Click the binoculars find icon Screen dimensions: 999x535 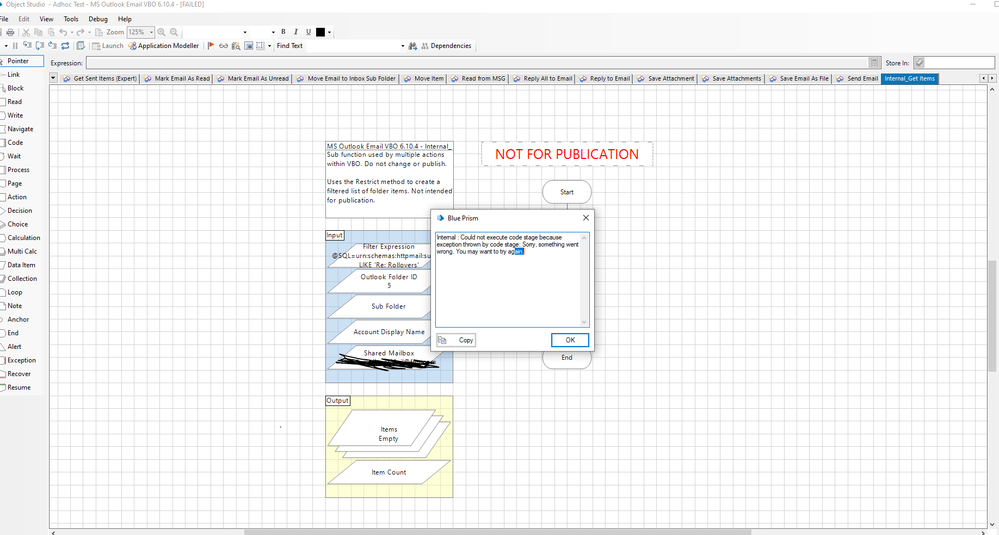click(x=413, y=46)
